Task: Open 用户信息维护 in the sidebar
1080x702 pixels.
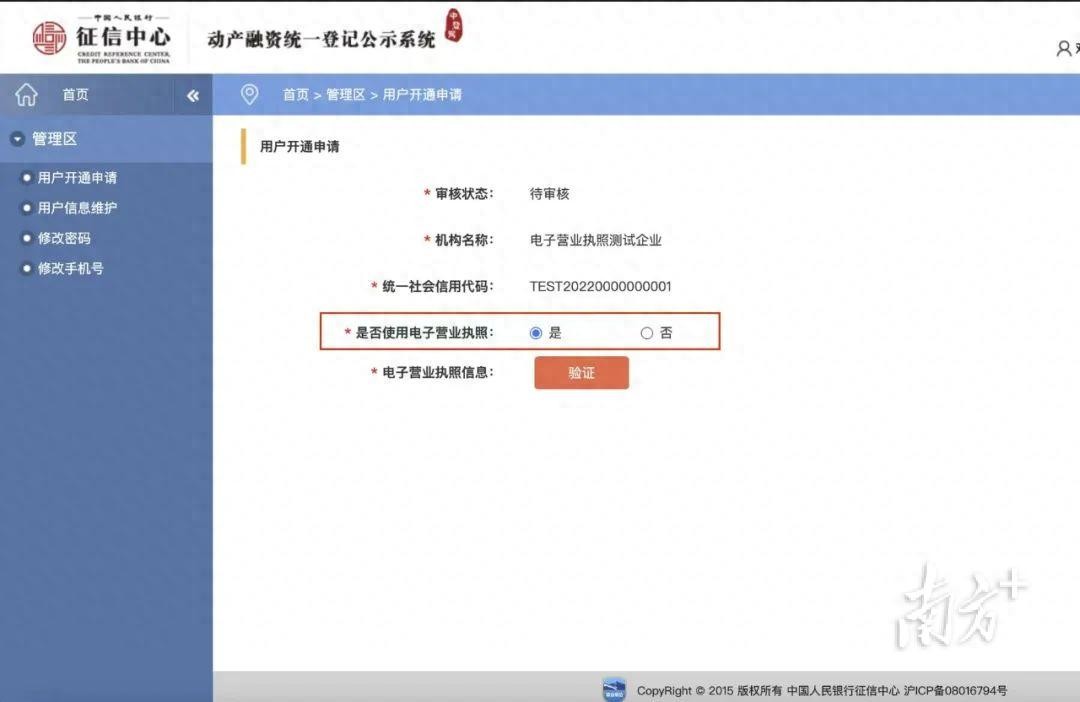Action: coord(77,208)
